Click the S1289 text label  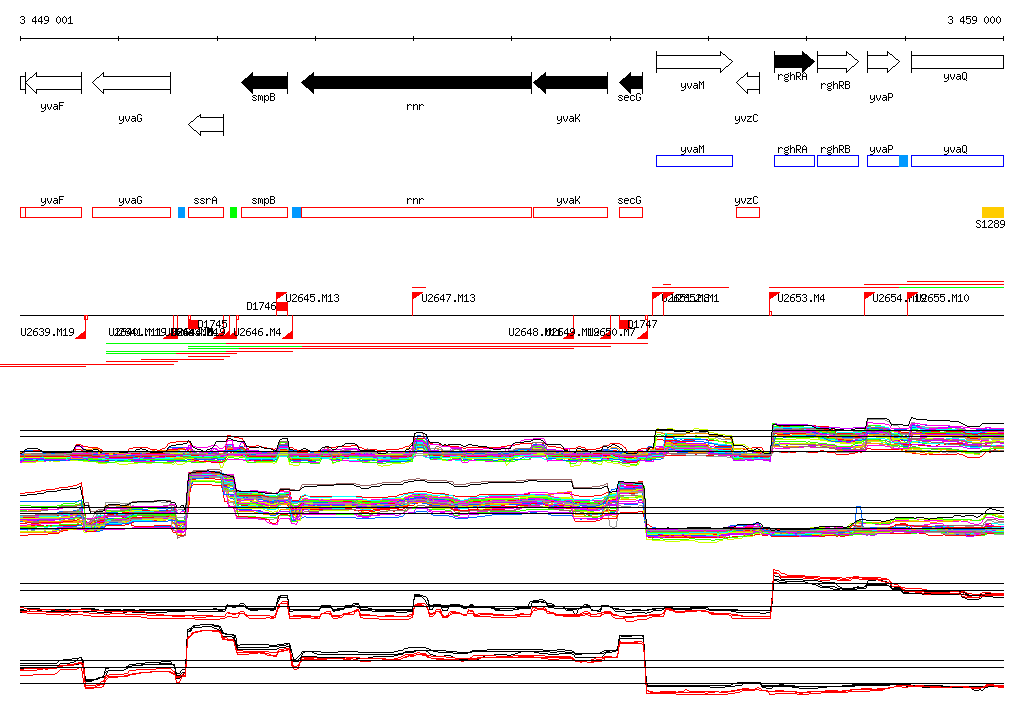990,224
